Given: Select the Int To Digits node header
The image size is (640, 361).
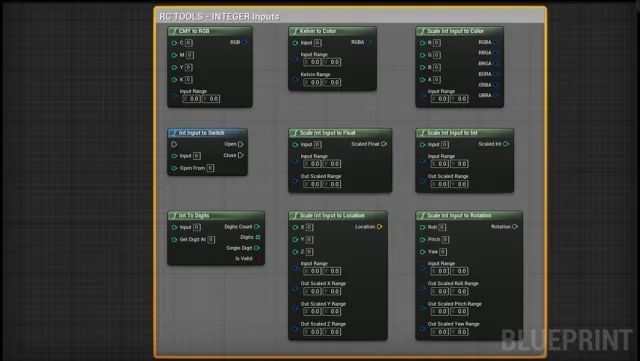Looking at the screenshot, I should [216, 215].
